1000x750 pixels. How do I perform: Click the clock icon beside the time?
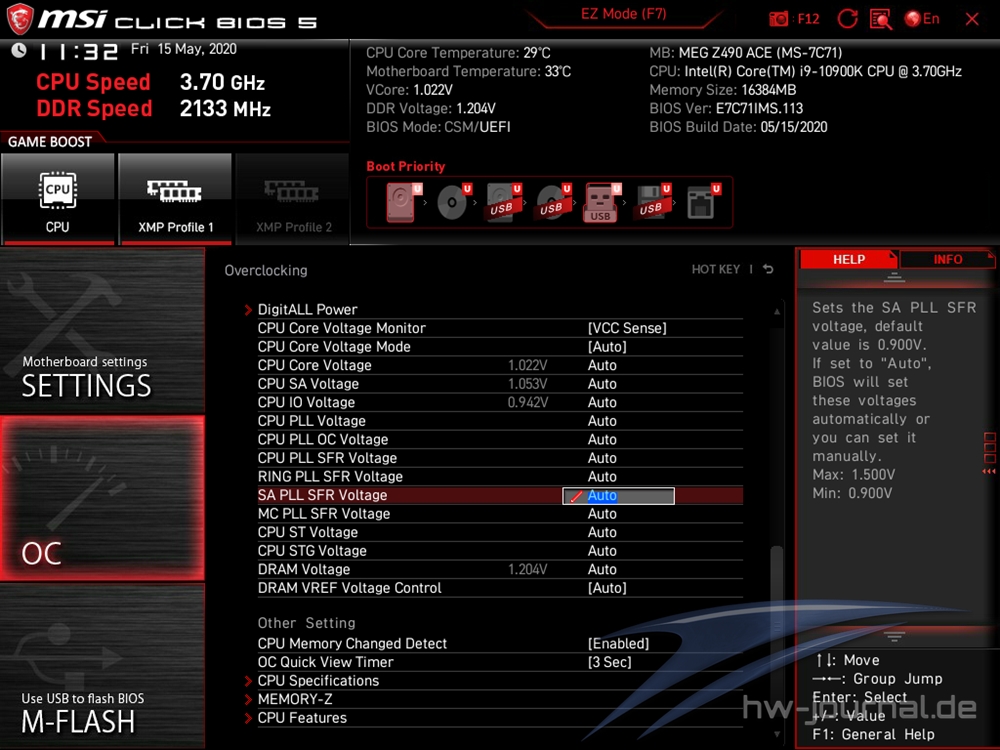coord(18,50)
